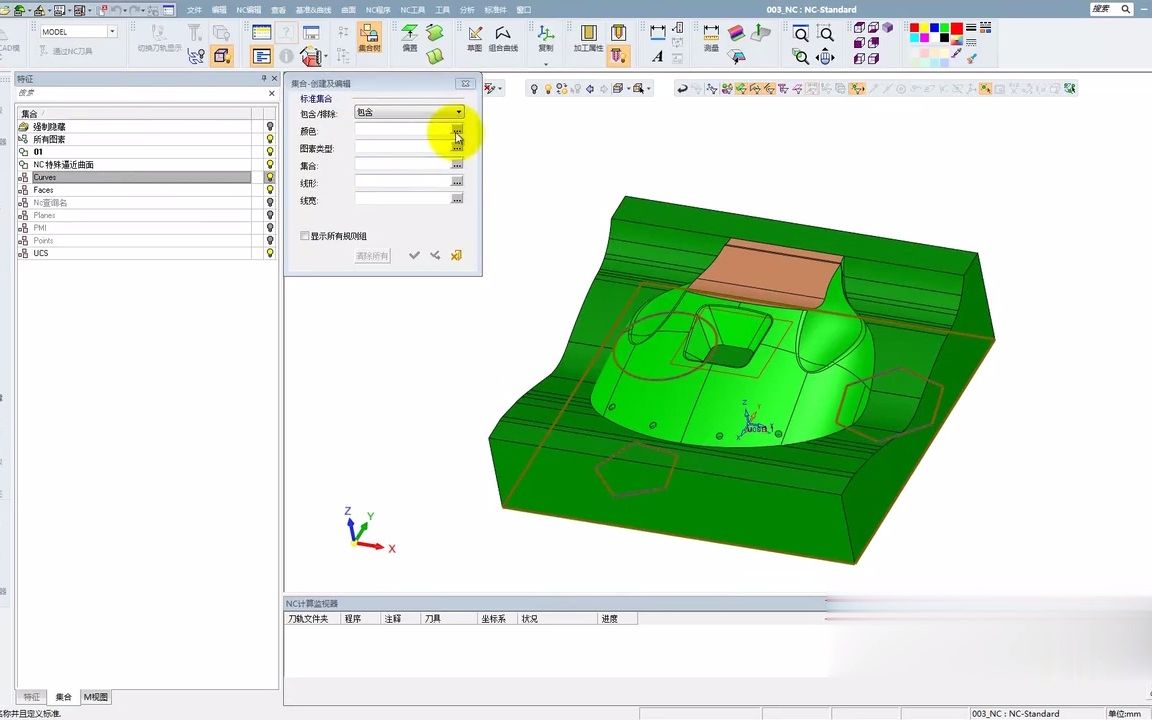Select the 偏置 (offset) tool
The height and width of the screenshot is (720, 1152).
410,38
